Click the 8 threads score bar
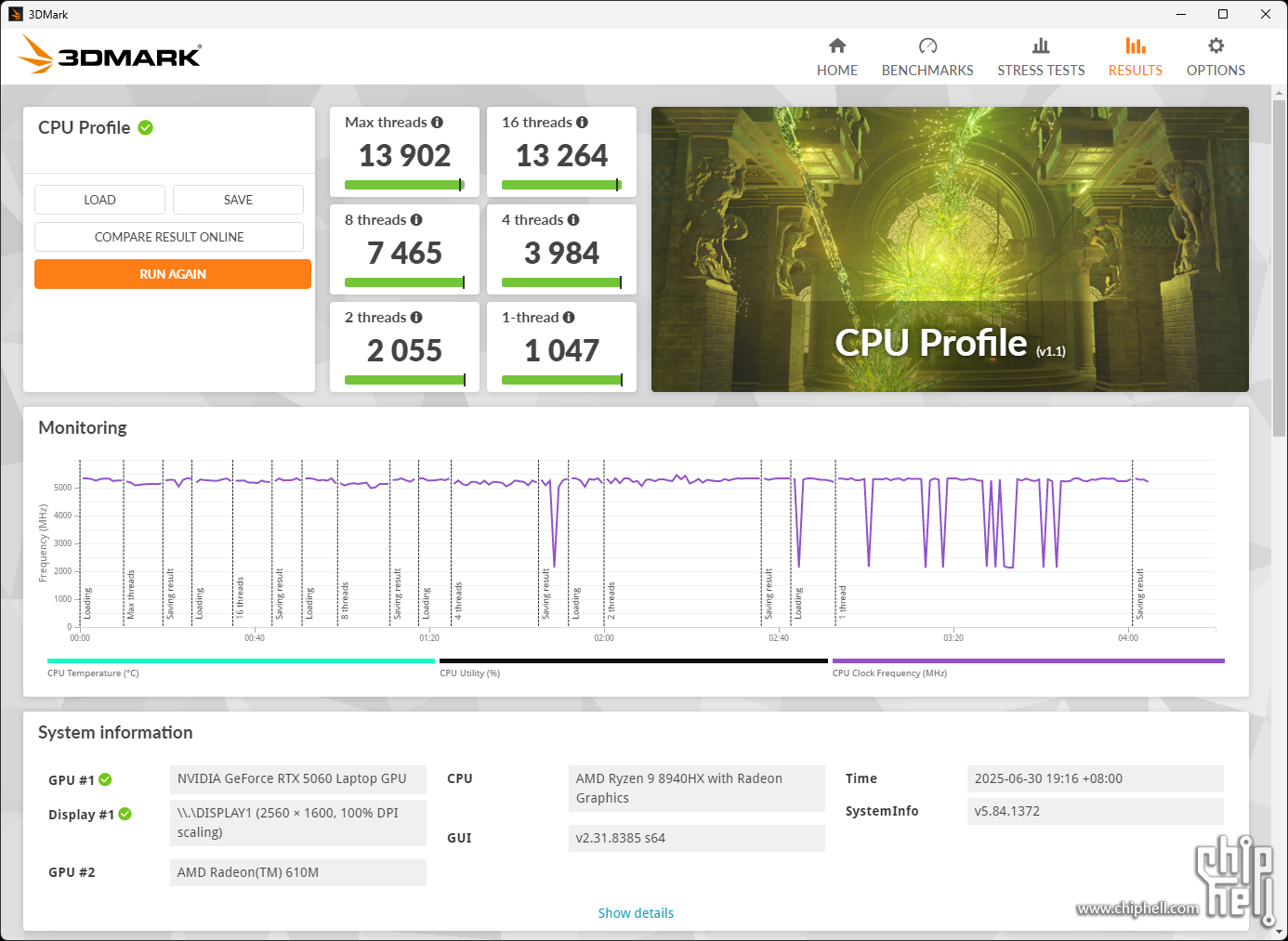 pyautogui.click(x=404, y=282)
